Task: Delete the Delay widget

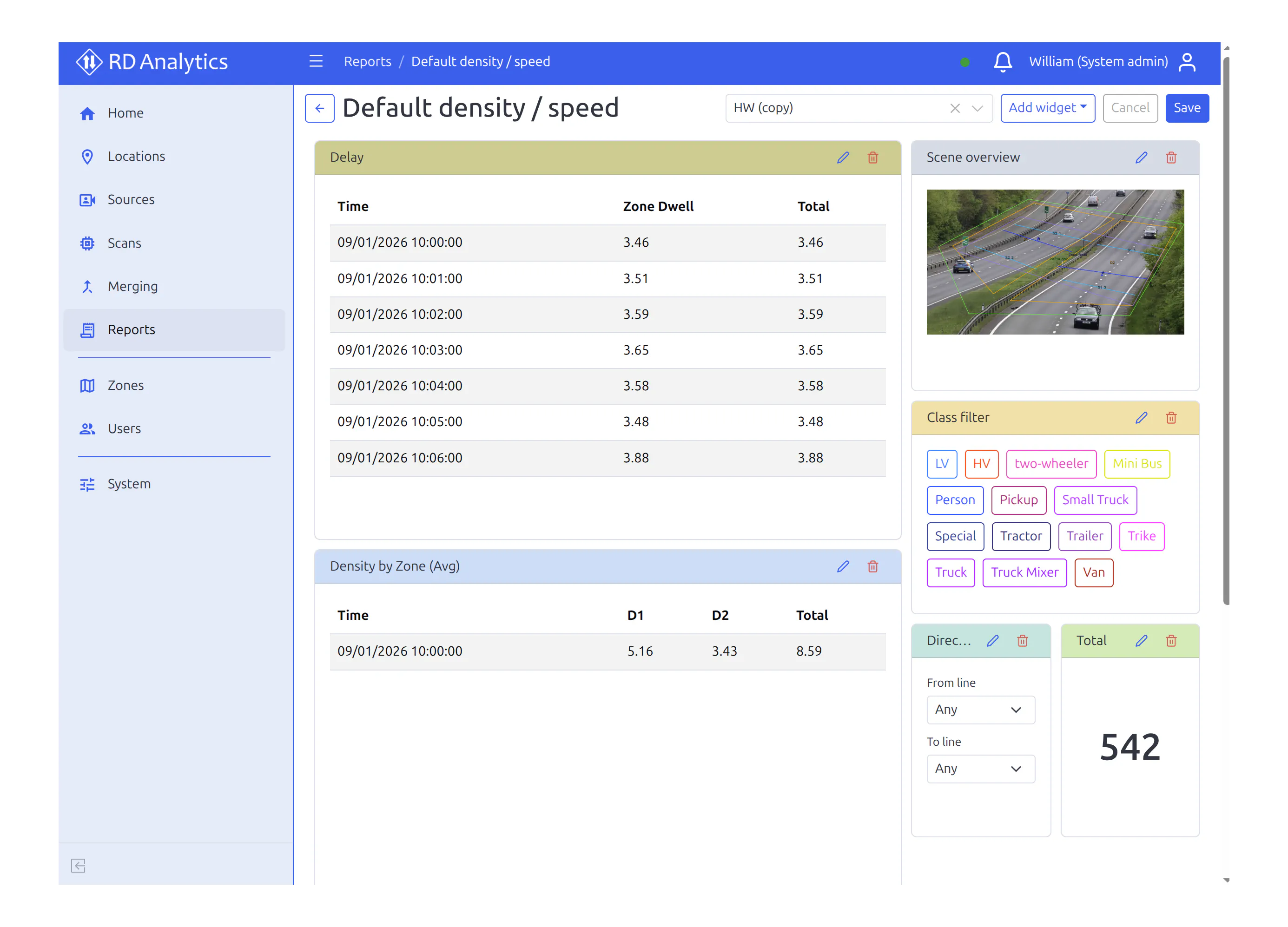Action: pyautogui.click(x=873, y=158)
